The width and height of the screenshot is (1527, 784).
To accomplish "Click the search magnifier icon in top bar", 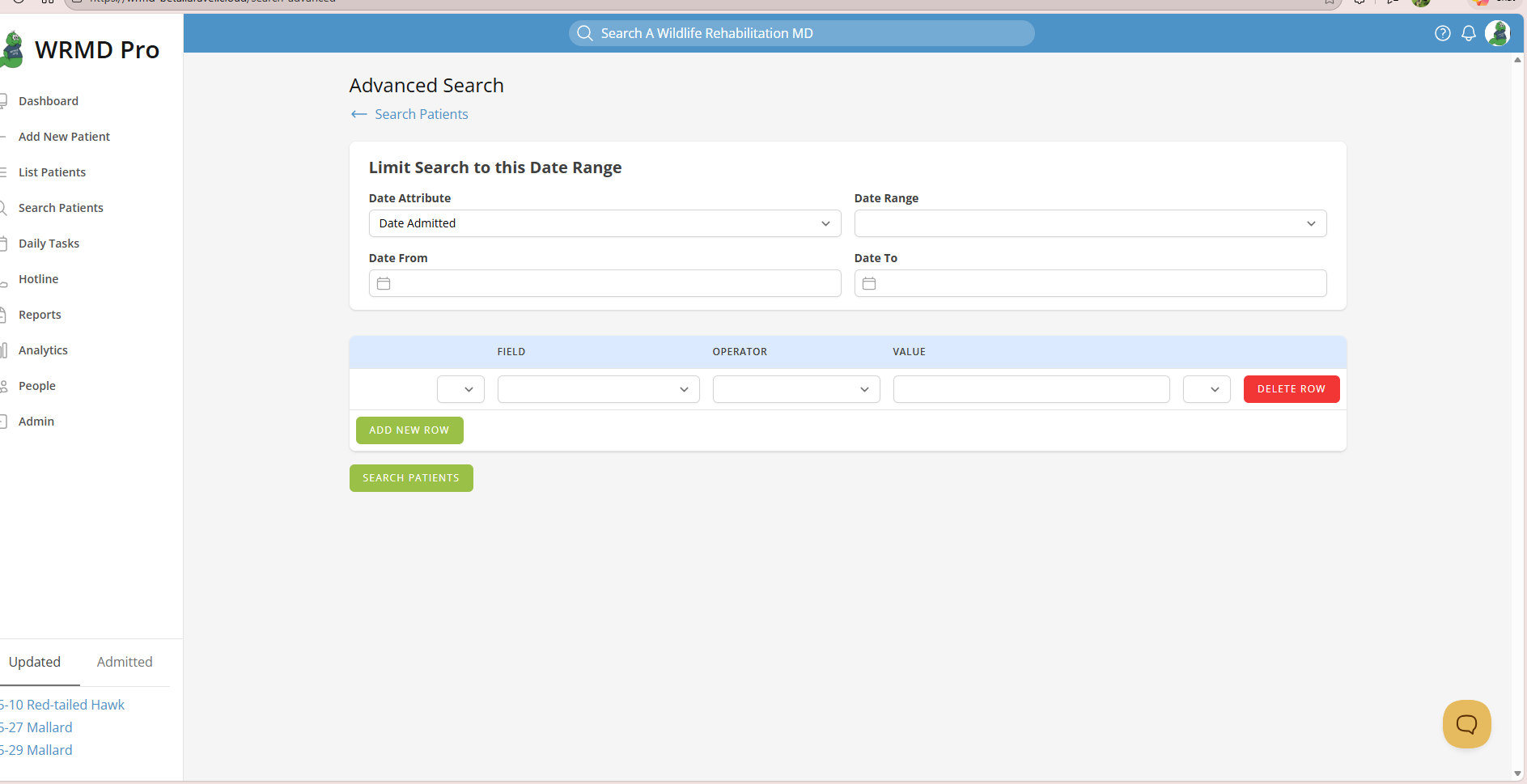I will pyautogui.click(x=585, y=33).
